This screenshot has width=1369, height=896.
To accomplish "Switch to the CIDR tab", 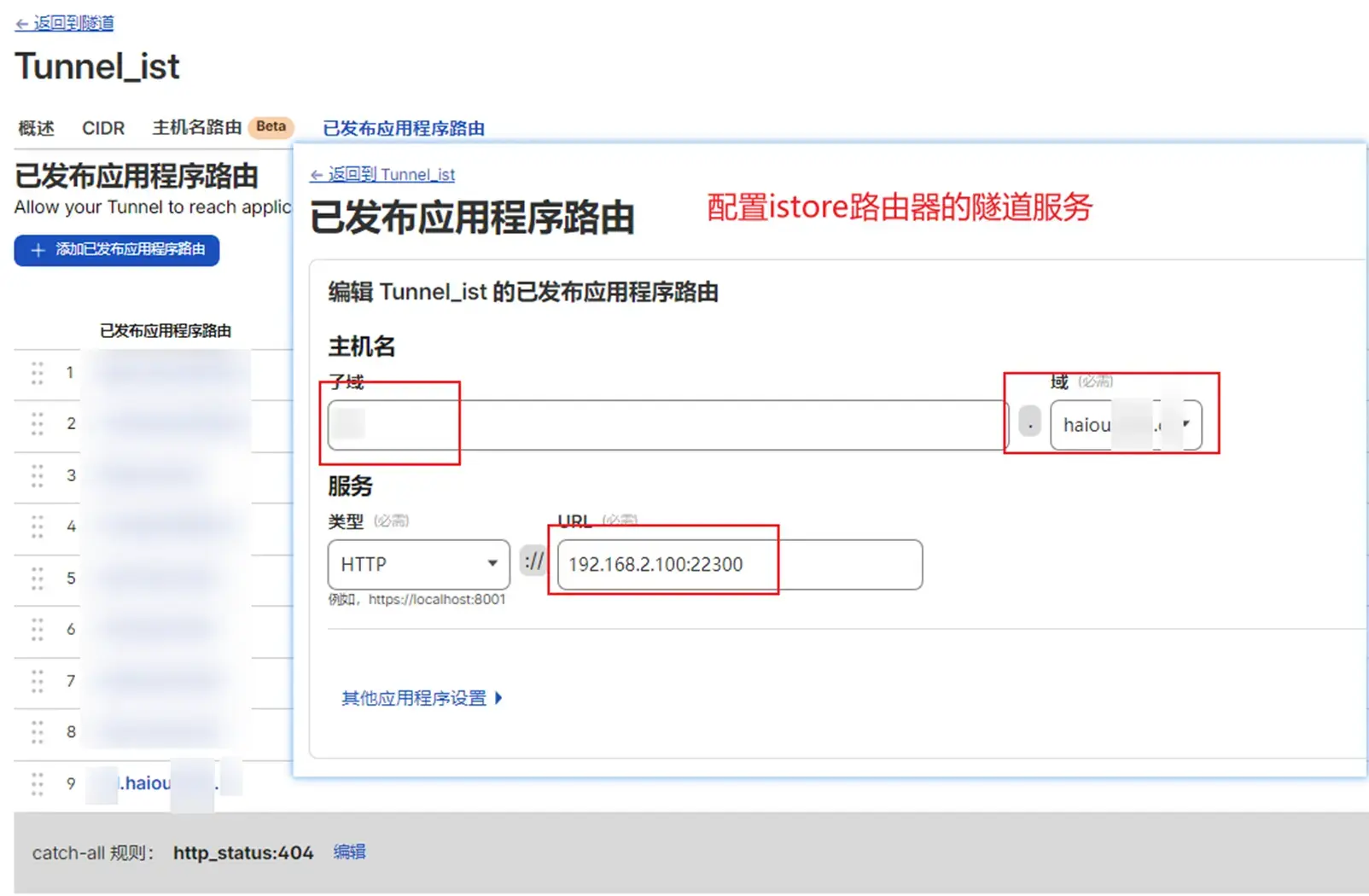I will pyautogui.click(x=103, y=128).
